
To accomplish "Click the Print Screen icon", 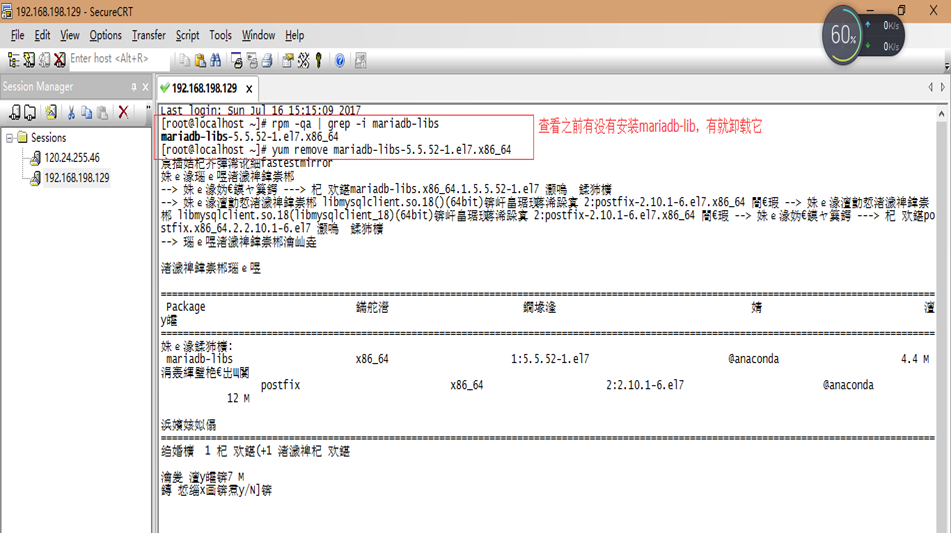I will pyautogui.click(x=237, y=60).
